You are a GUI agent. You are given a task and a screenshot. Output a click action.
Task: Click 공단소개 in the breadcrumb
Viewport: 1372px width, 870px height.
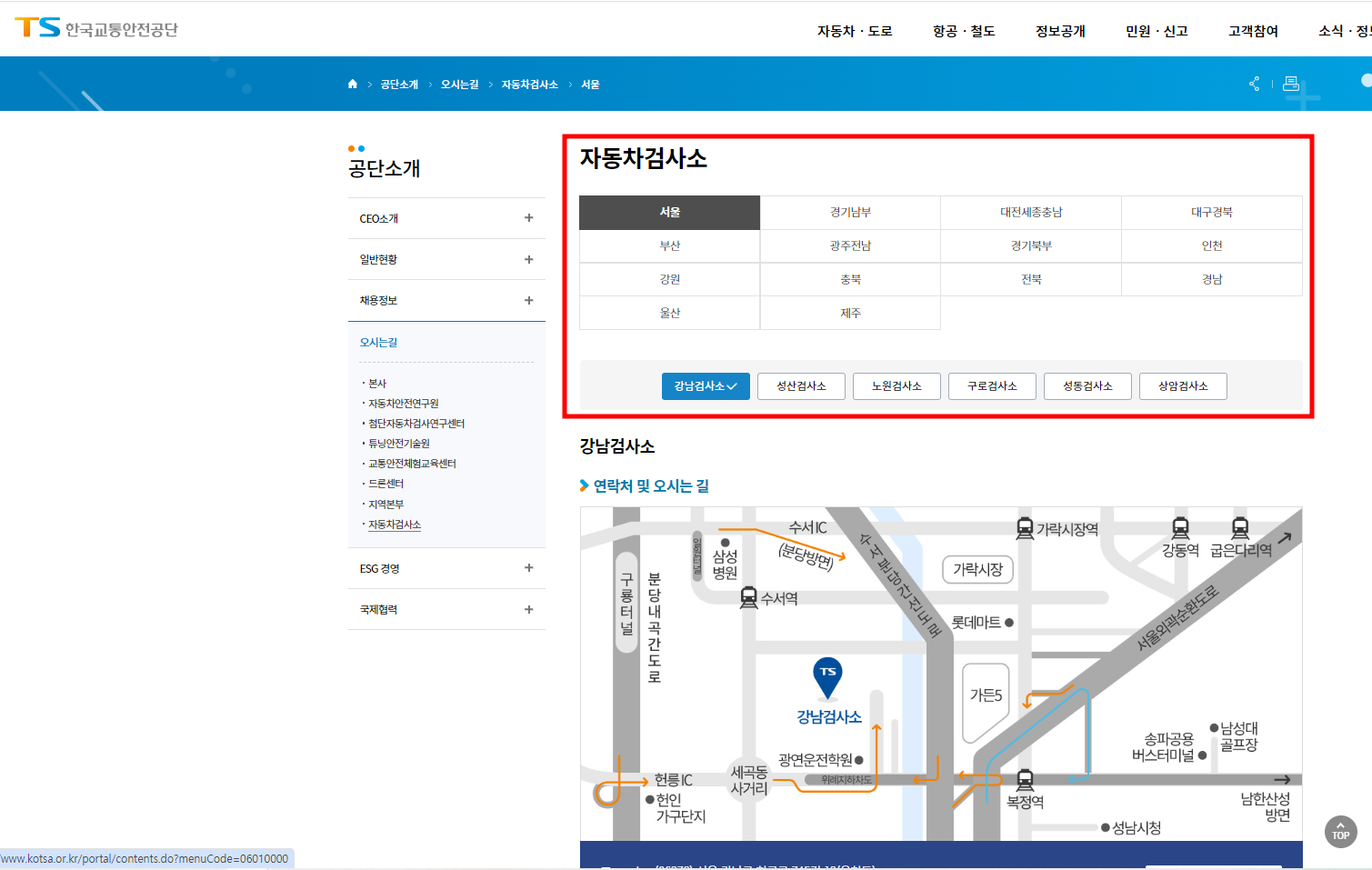[x=399, y=85]
